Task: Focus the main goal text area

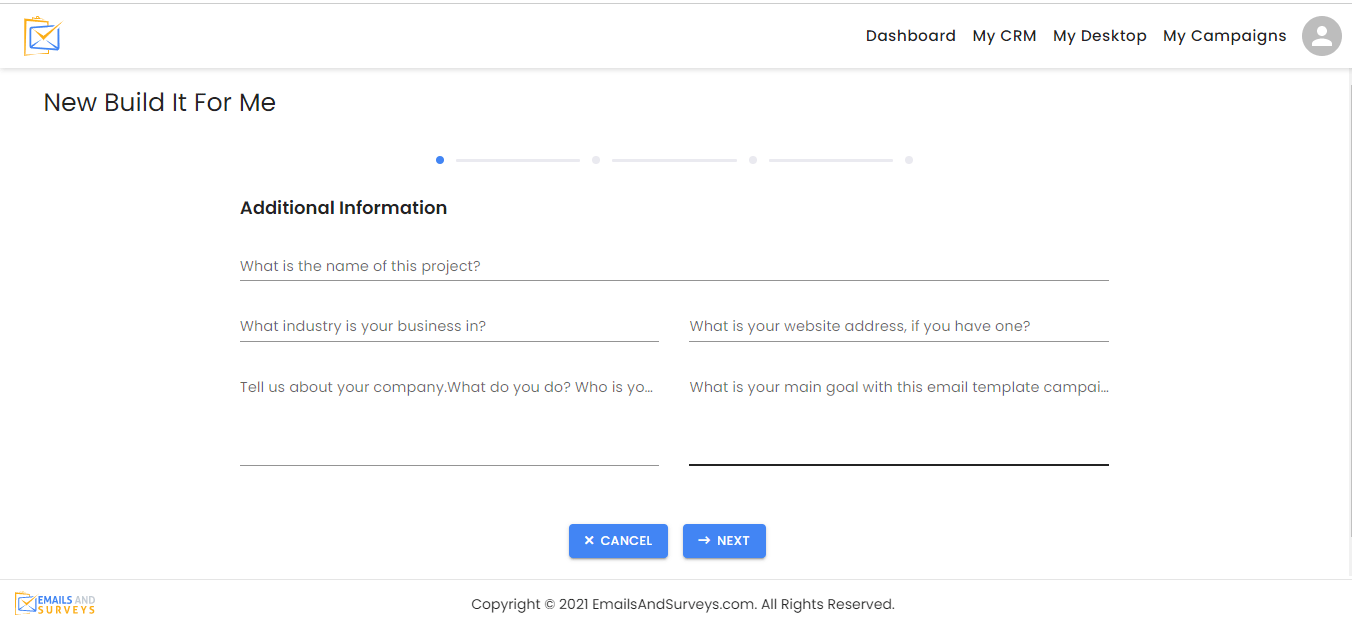Action: pyautogui.click(x=897, y=420)
